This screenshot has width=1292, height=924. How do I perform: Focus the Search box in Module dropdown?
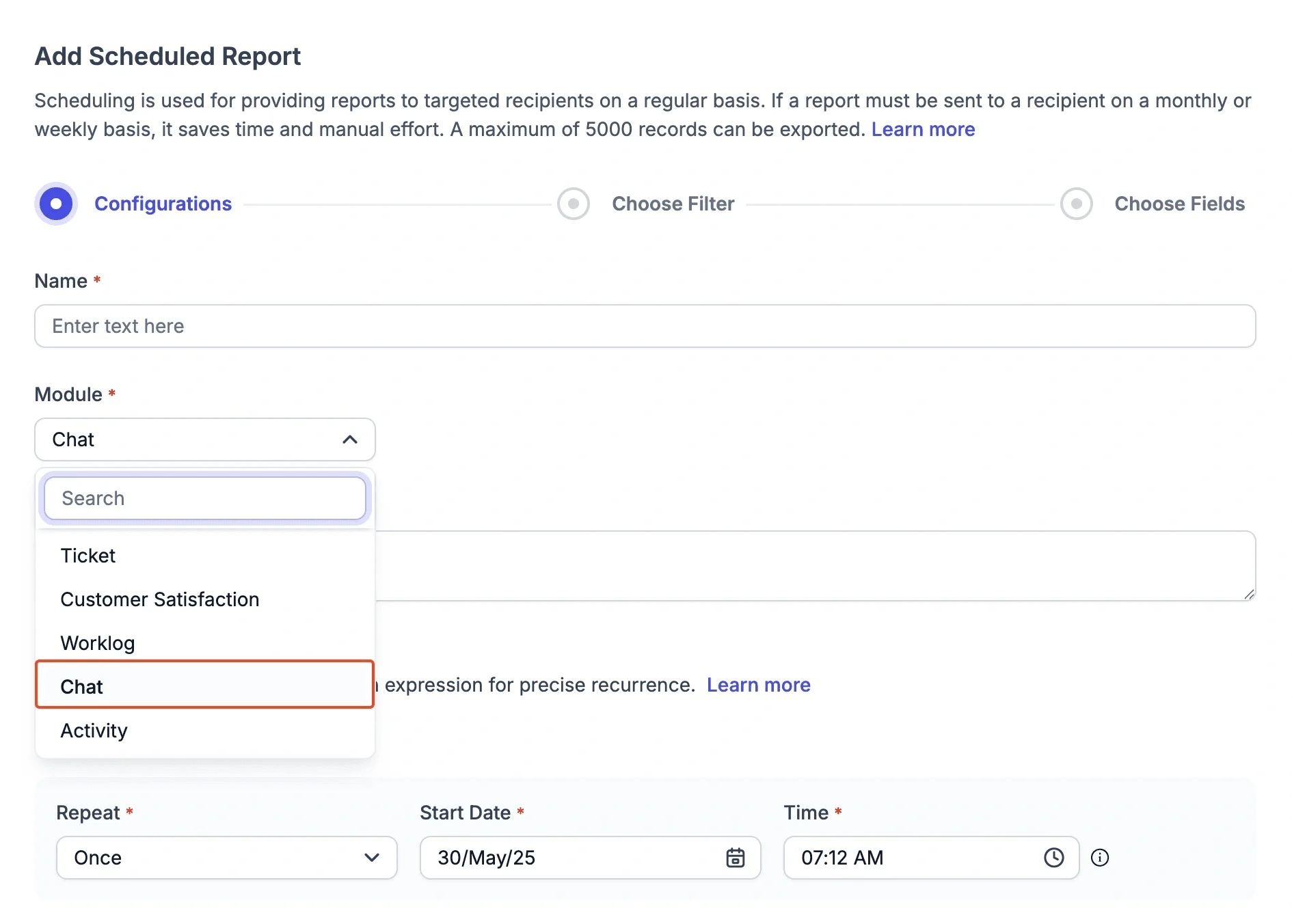[204, 498]
